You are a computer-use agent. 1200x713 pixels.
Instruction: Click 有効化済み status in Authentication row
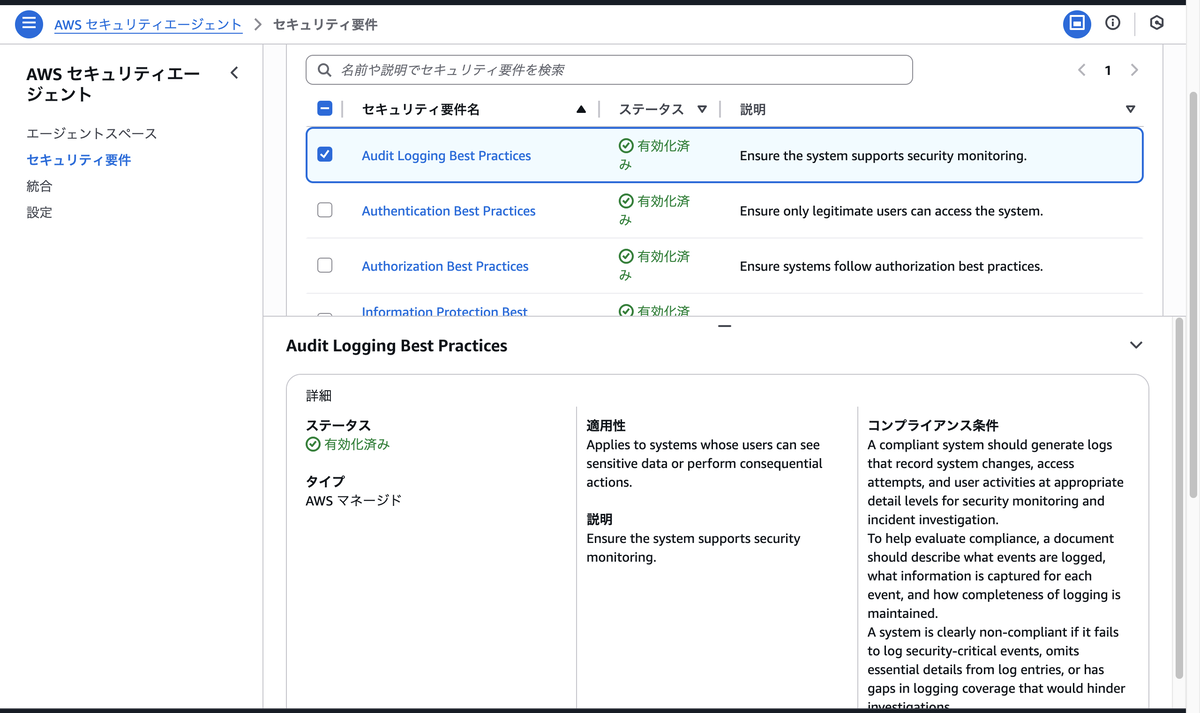pos(654,210)
